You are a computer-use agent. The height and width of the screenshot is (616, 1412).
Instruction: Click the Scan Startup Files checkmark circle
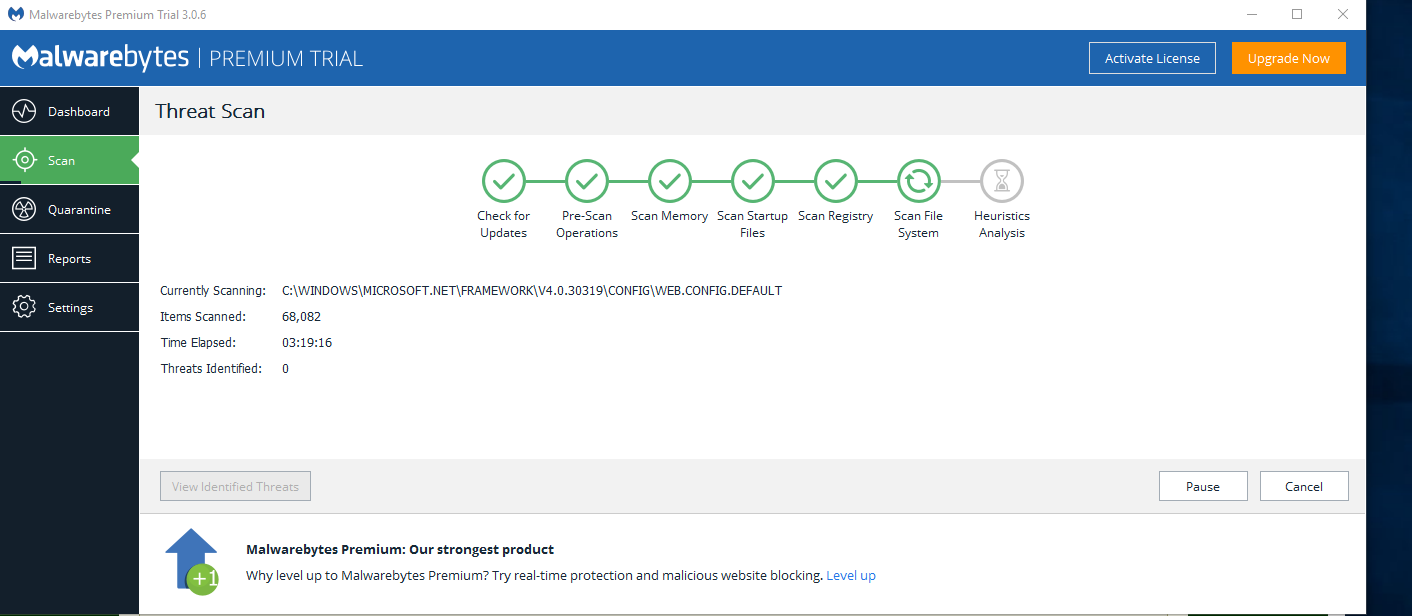coord(752,181)
